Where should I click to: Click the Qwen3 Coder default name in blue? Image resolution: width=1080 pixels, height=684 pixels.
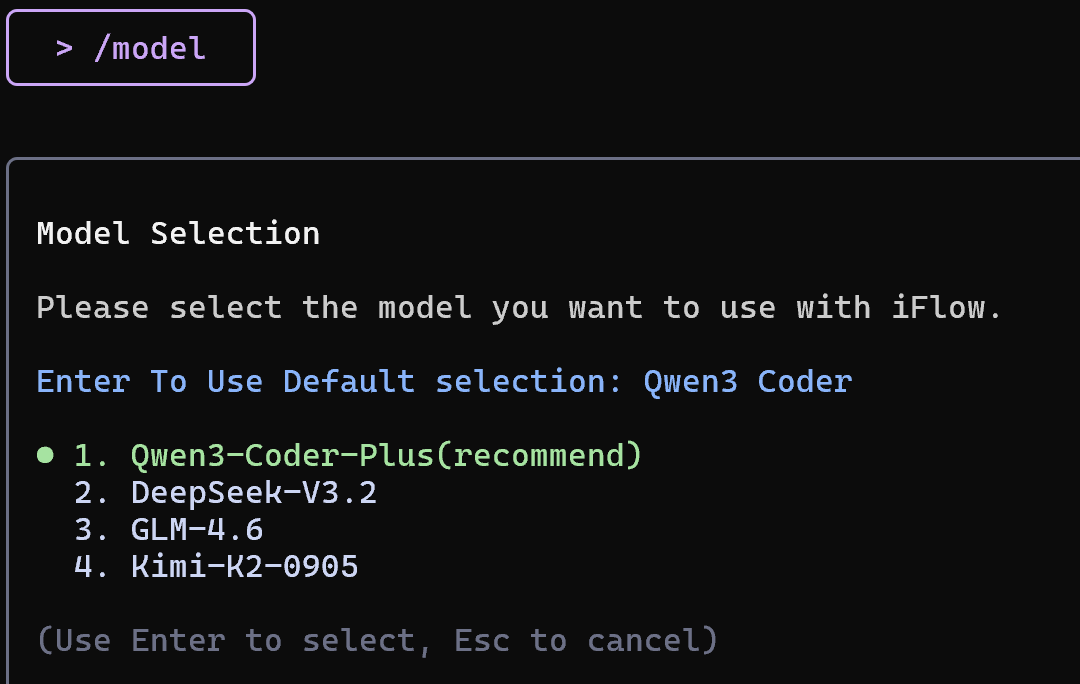[747, 382]
